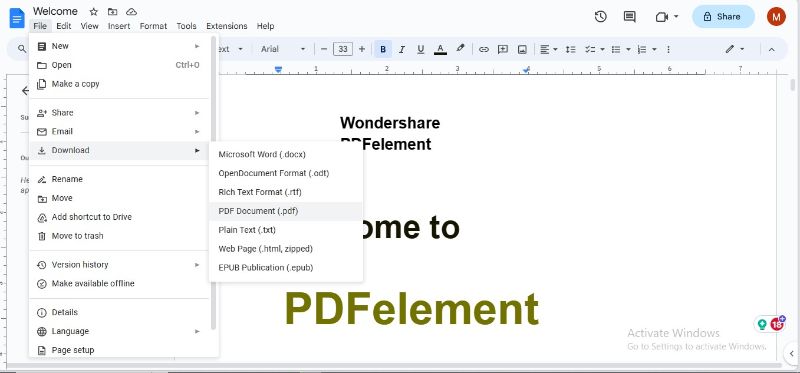Open the checklist dropdown

tap(595, 49)
